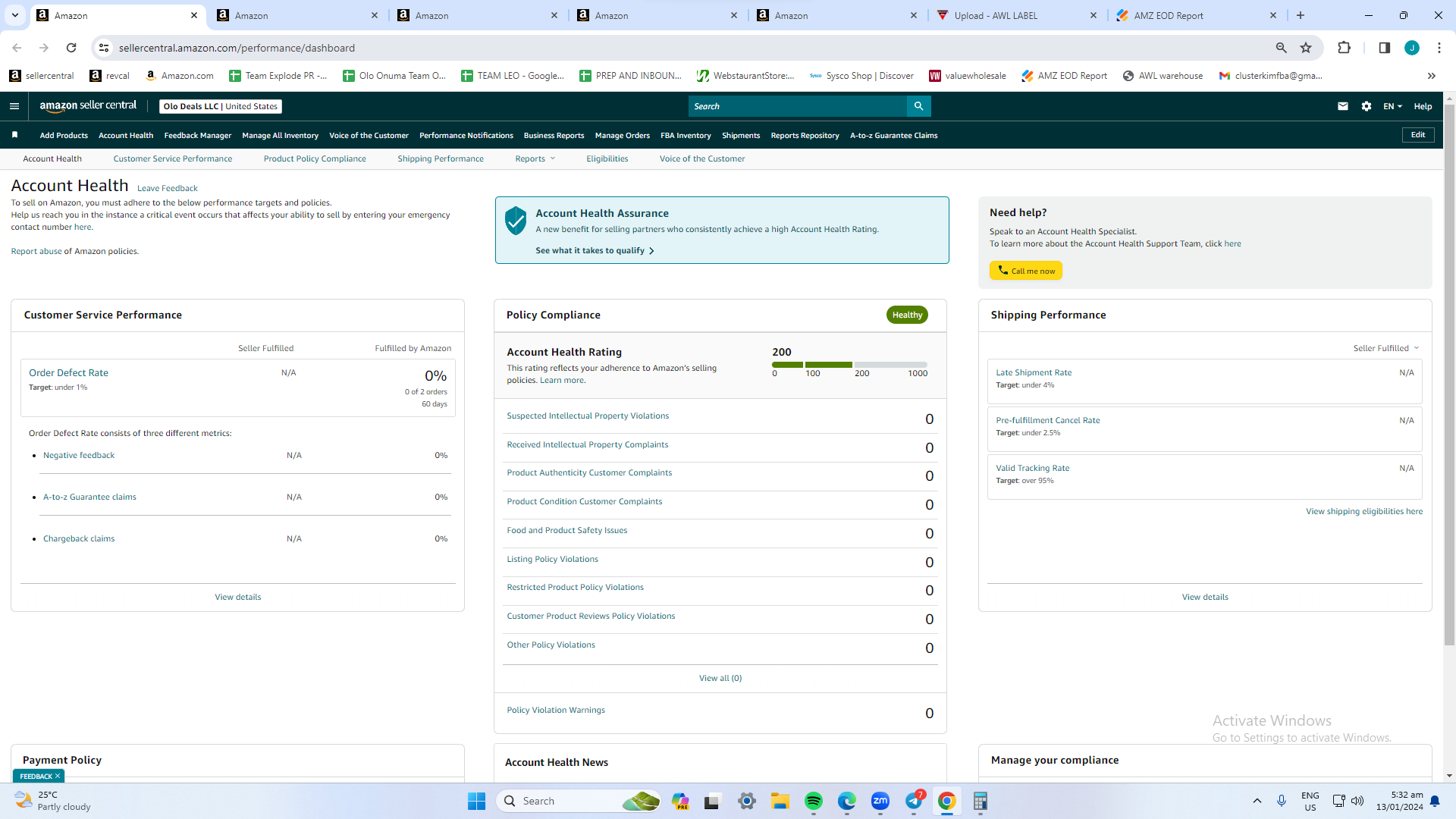The height and width of the screenshot is (819, 1456).
Task: Open the Chrome profile avatar
Action: tap(1412, 48)
